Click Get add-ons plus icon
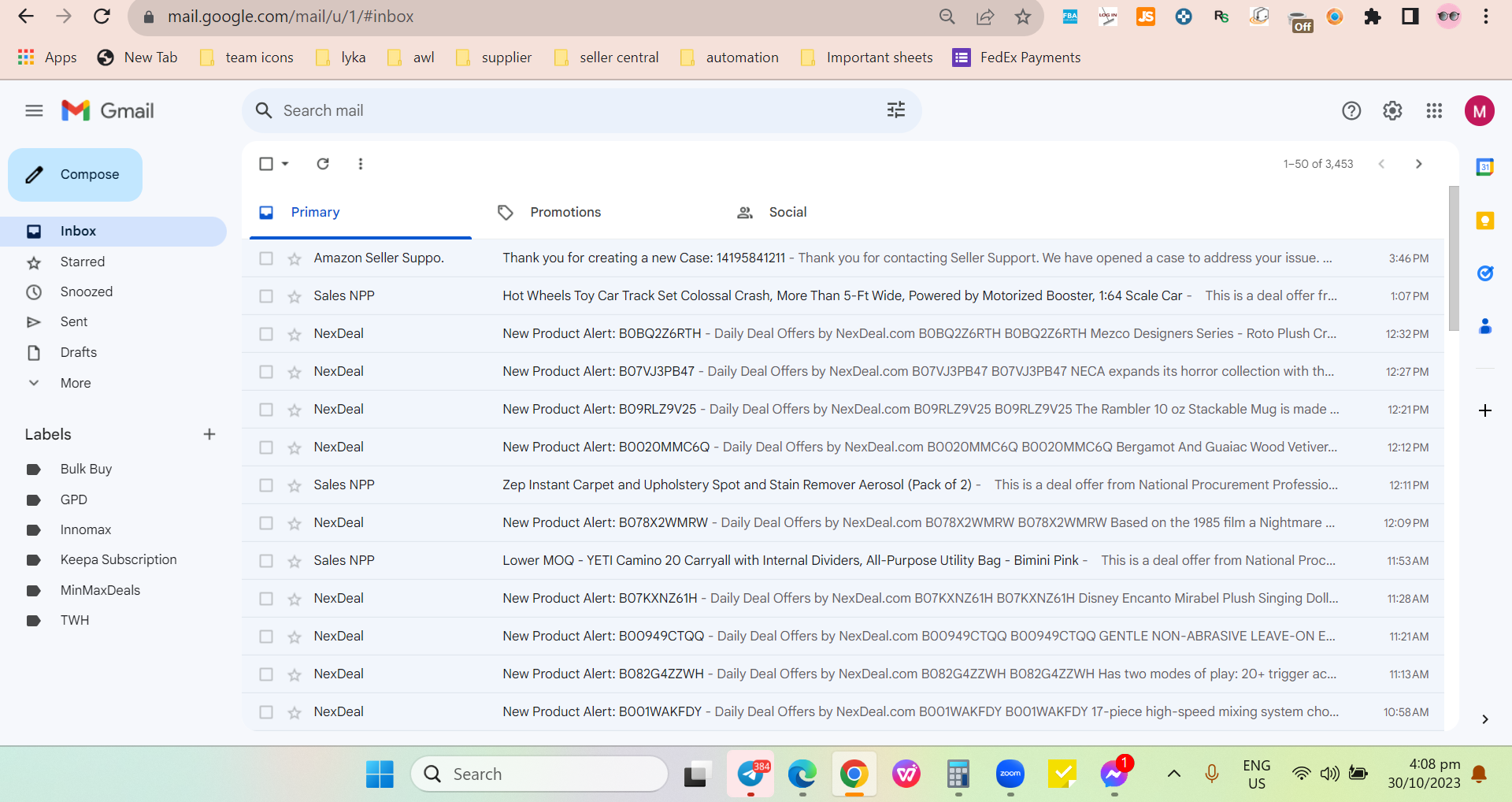Screen dimensions: 1512x802 coord(1485,410)
